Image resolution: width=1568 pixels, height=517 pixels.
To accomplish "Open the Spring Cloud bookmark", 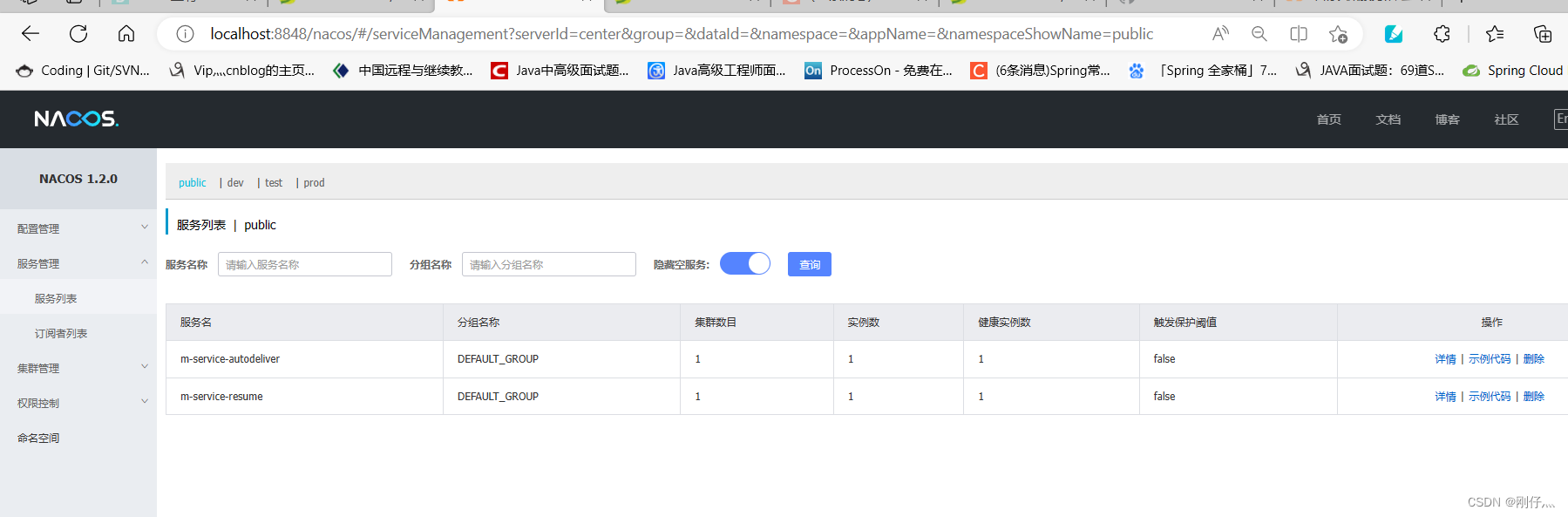I will pos(1513,71).
